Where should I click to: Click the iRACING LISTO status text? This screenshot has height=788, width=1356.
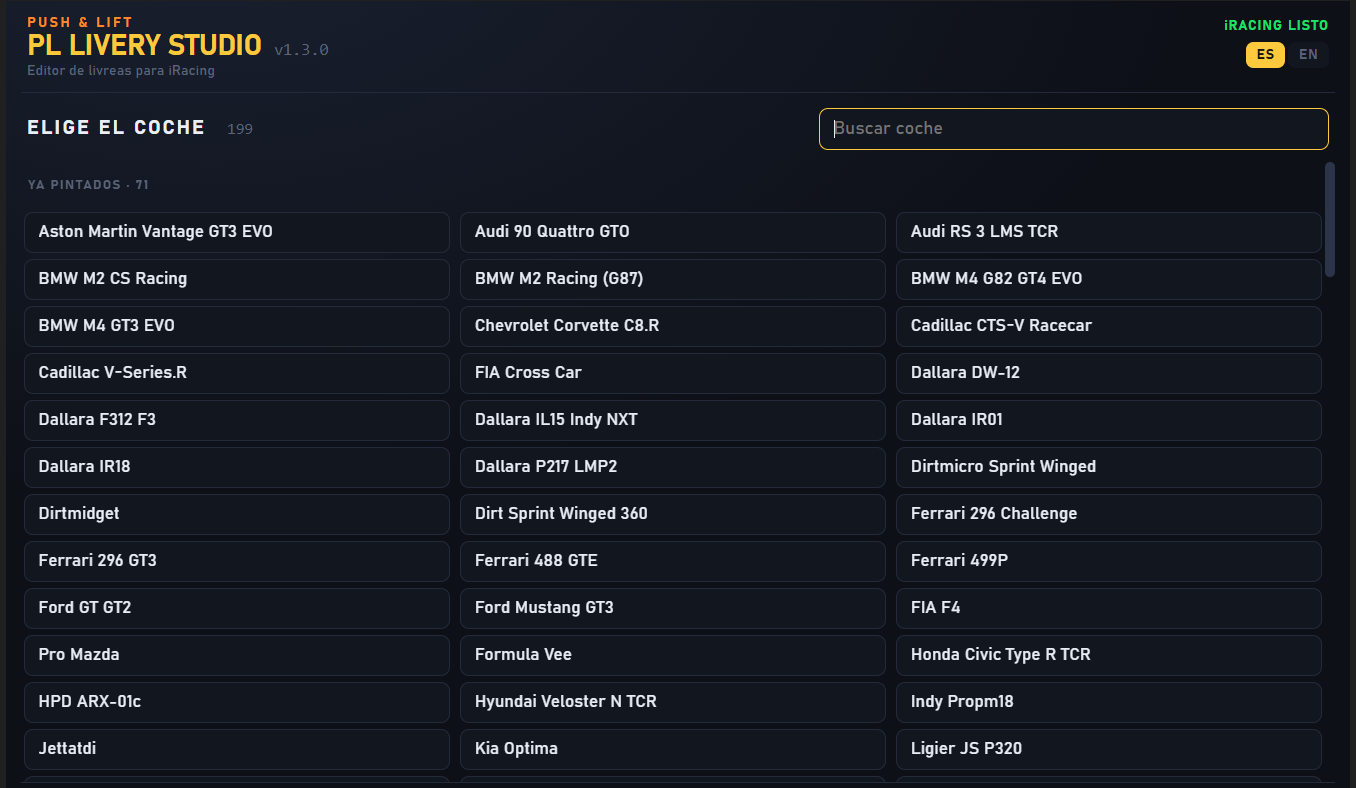tap(1276, 26)
